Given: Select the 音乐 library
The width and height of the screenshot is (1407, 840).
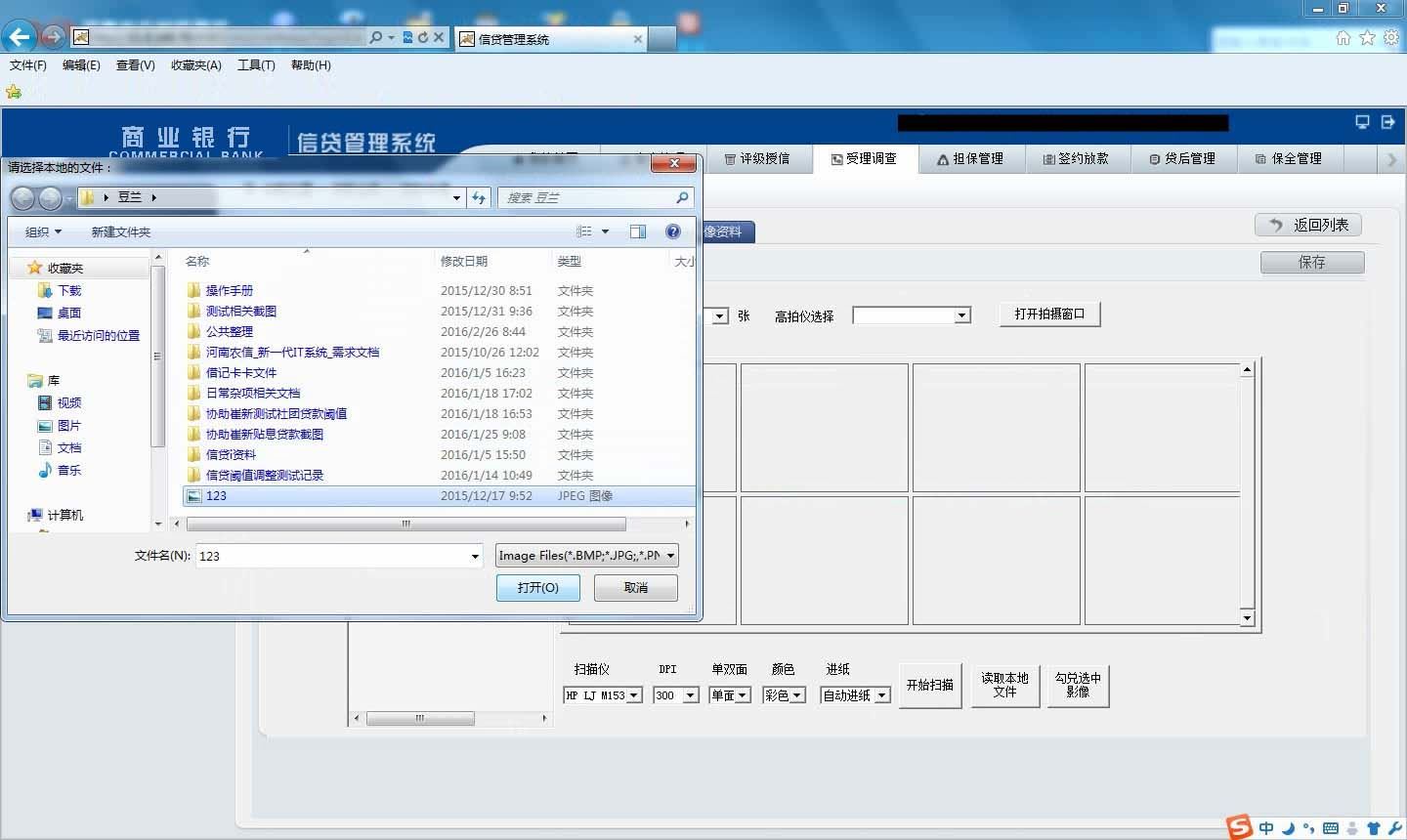Looking at the screenshot, I should pyautogui.click(x=68, y=470).
